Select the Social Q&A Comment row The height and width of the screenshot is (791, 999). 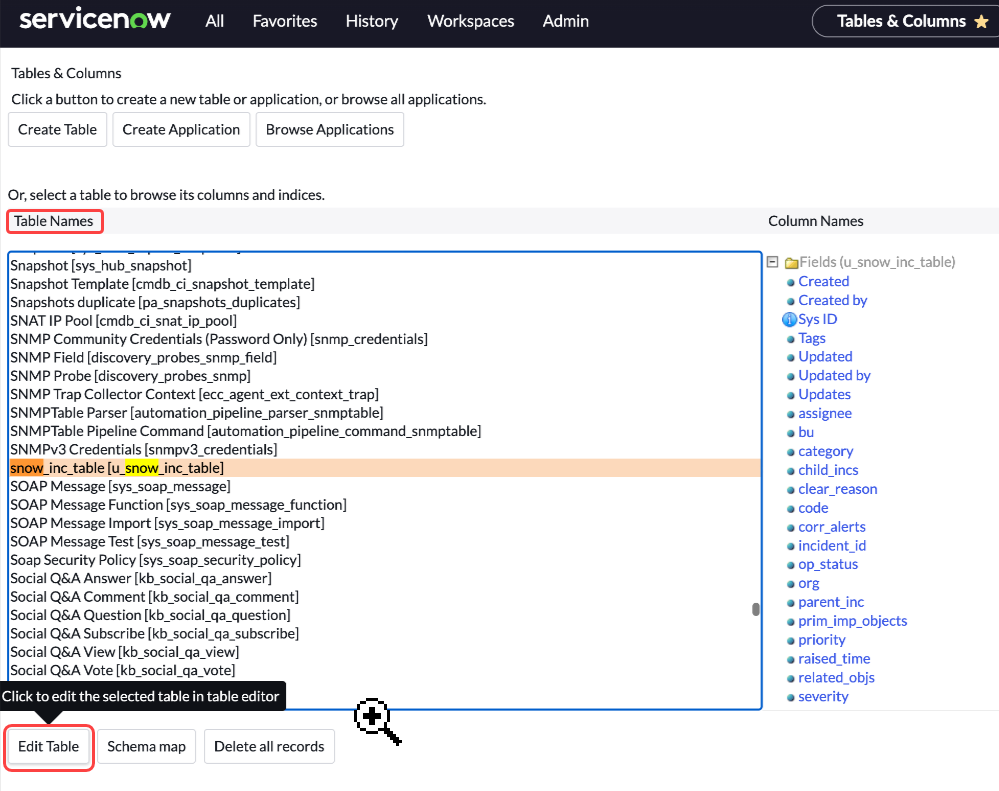pyautogui.click(x=385, y=597)
